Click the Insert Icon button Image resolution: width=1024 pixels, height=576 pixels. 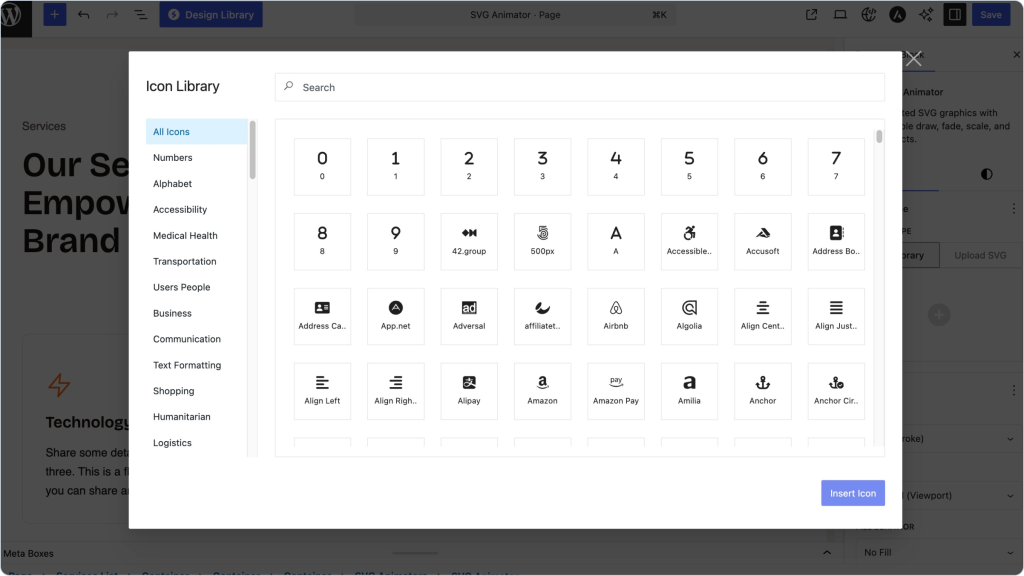coord(853,493)
